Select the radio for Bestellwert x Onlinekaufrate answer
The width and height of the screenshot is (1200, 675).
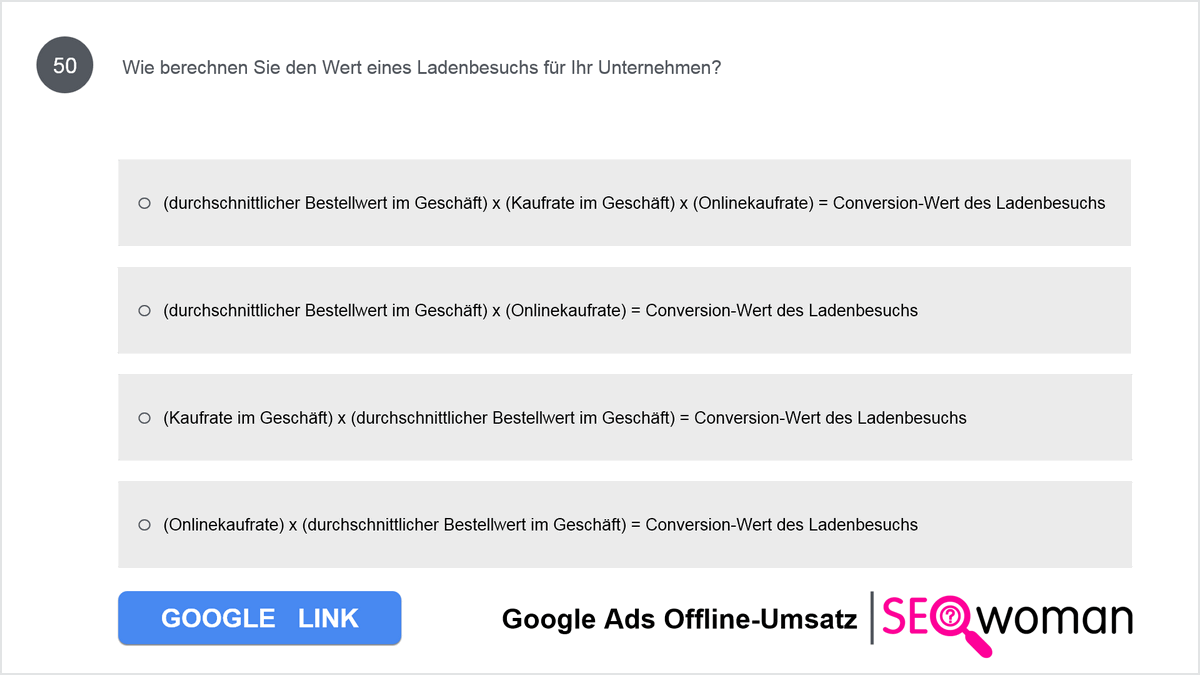click(144, 310)
